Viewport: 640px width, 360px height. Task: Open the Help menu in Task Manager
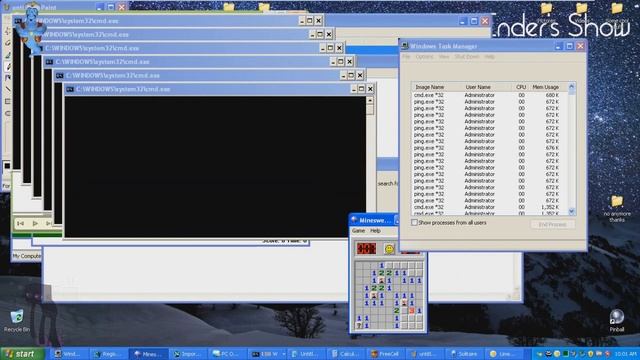click(489, 57)
